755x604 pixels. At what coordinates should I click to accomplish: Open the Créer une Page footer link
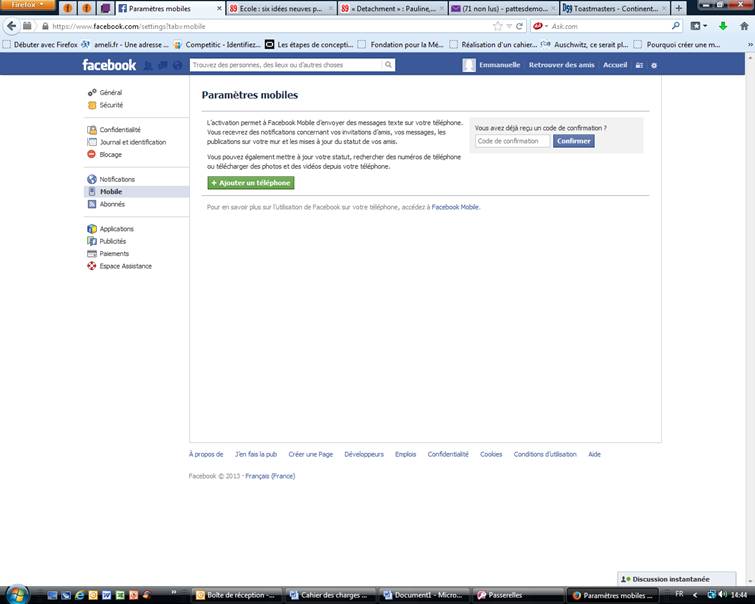(x=311, y=454)
